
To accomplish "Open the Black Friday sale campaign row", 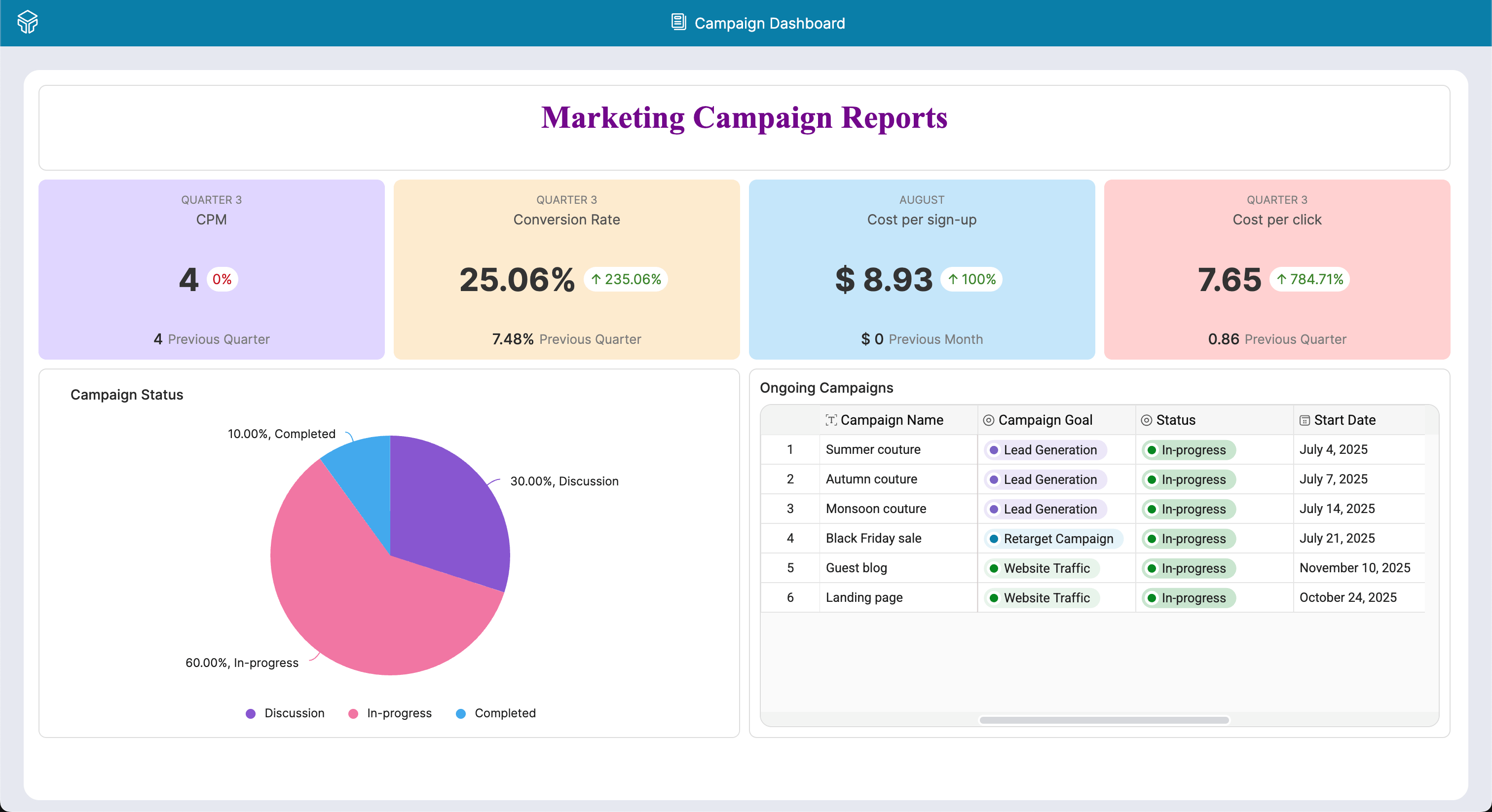I will click(873, 538).
